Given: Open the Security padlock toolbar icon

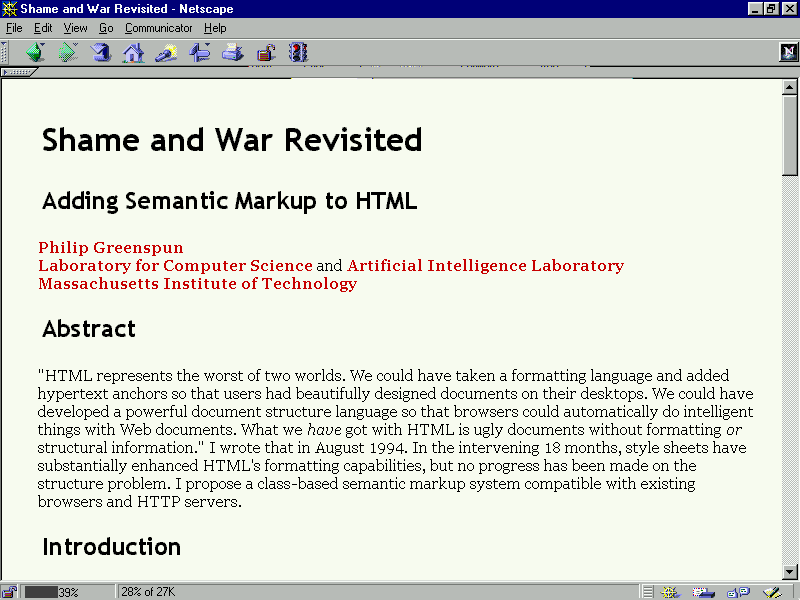Looking at the screenshot, I should [x=265, y=53].
